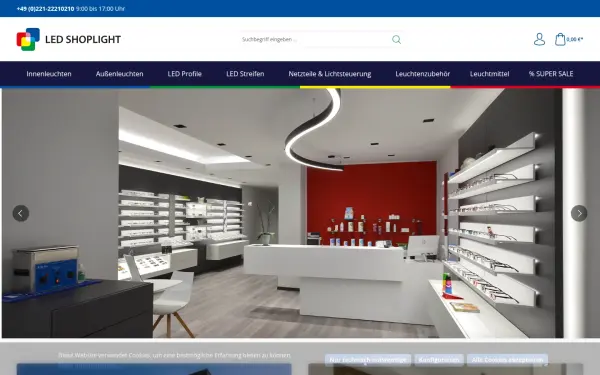Screen dimensions: 600x375
Task: Click cookie notice text Diese Website verwendet Cookies
Action: 174,355
